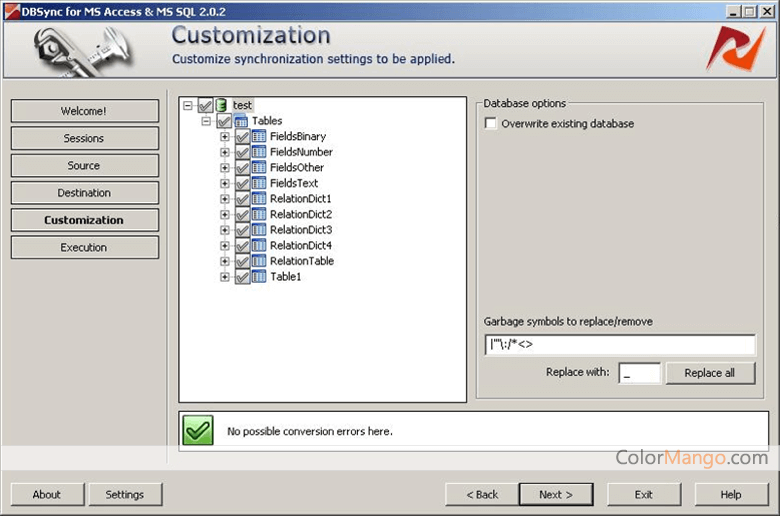The height and width of the screenshot is (516, 780).
Task: Uncheck the RelationDict1 checkbox
Action: tap(242, 199)
